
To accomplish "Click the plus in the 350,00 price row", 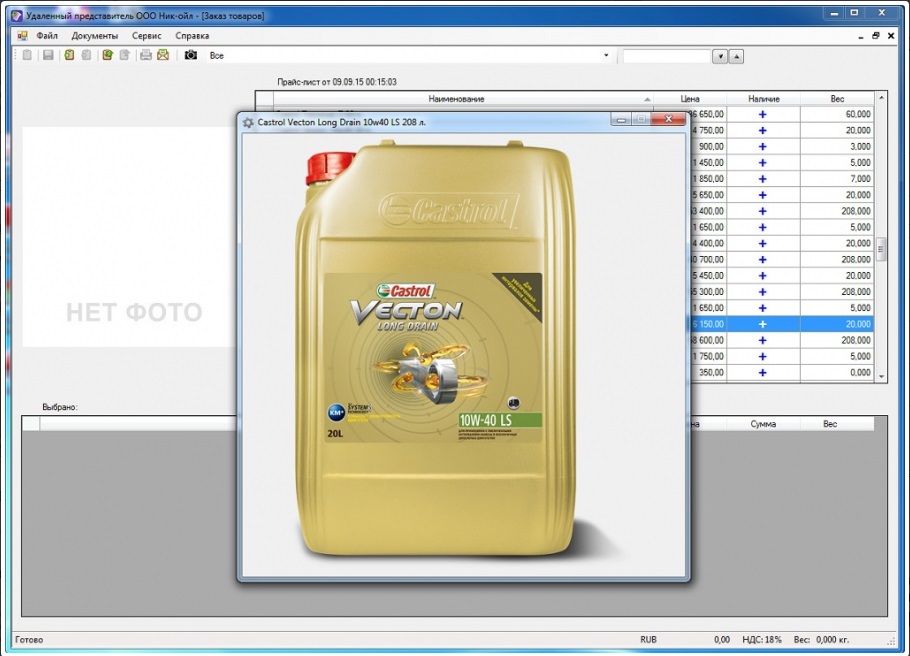I will coord(763,373).
